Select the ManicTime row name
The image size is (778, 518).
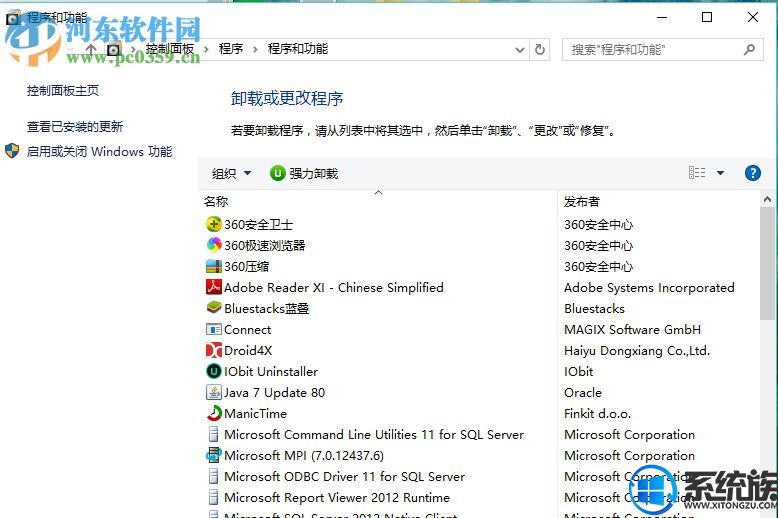pos(256,413)
